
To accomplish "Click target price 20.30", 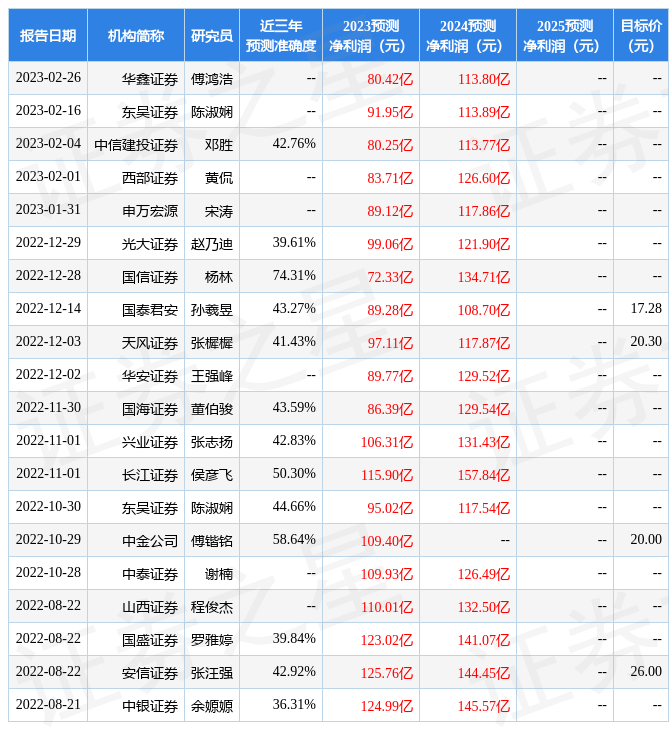I will point(646,342).
